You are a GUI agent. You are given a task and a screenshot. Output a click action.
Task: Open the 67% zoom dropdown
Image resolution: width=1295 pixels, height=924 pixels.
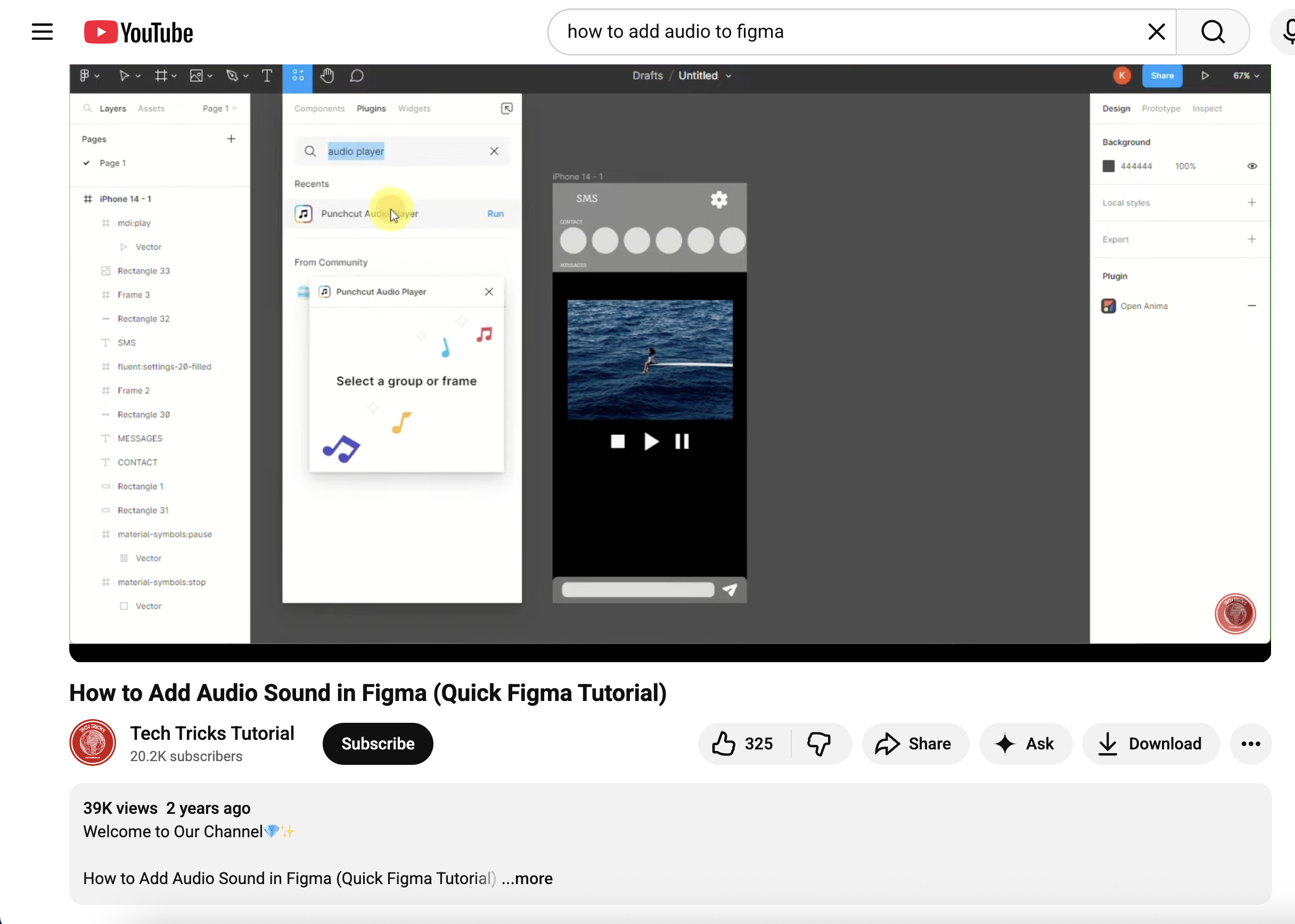[1245, 76]
